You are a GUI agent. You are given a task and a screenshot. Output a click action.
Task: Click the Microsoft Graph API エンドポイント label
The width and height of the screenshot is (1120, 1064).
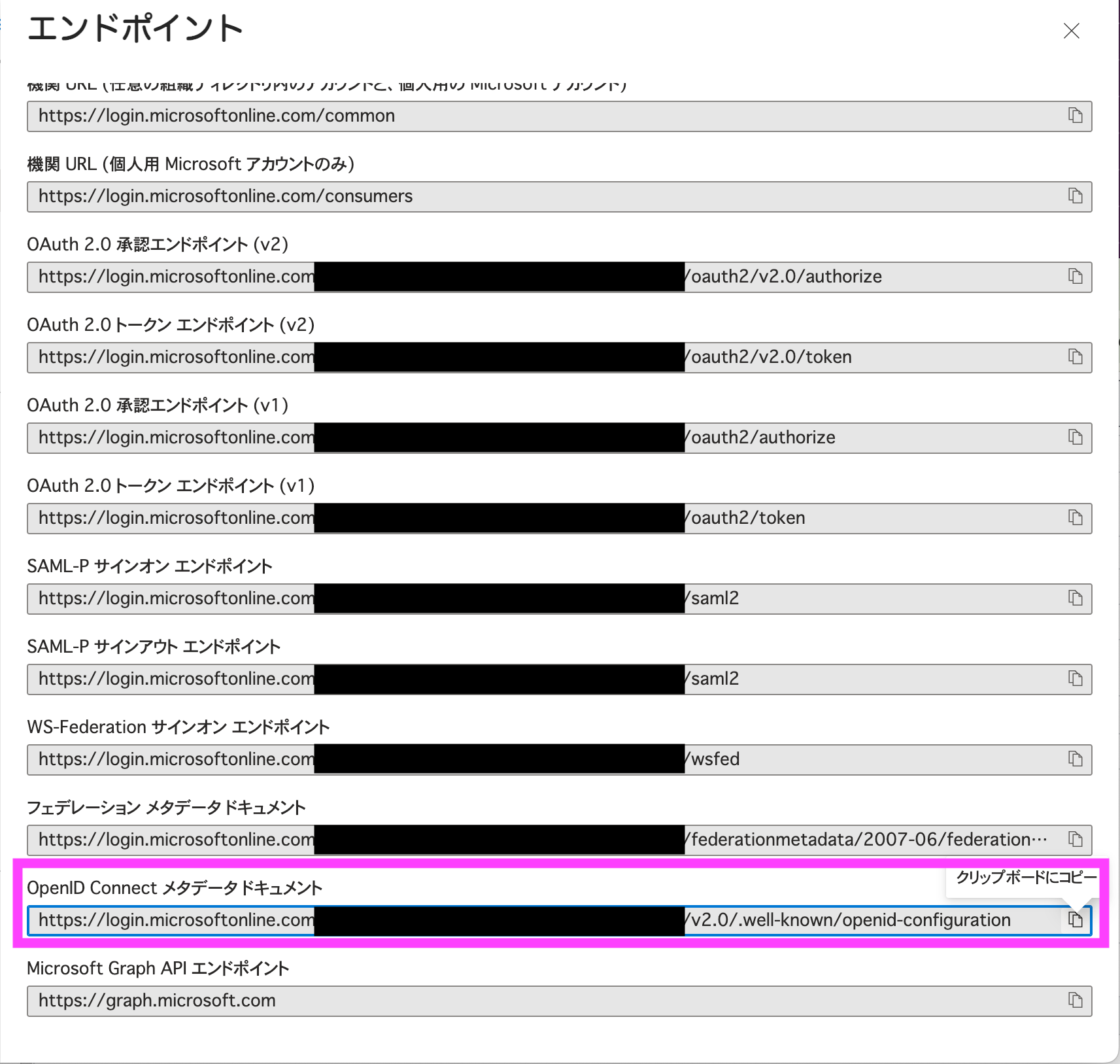tap(158, 969)
